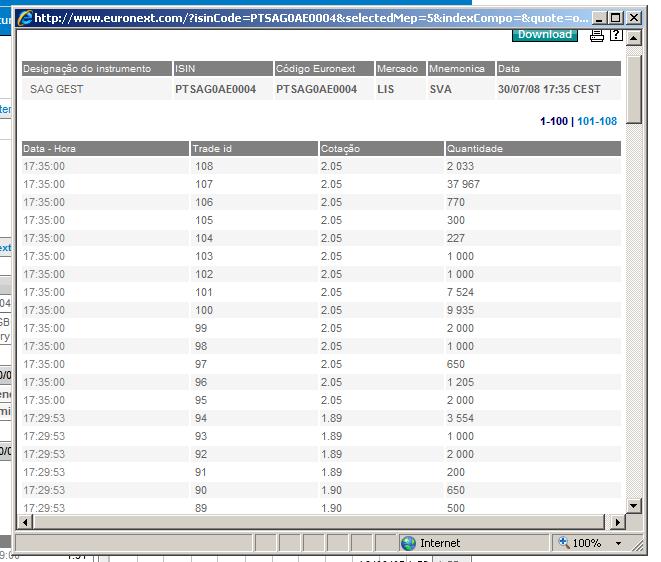Open the zoom level dropdown arrow
Image resolution: width=661 pixels, height=562 pixels.
pos(618,543)
